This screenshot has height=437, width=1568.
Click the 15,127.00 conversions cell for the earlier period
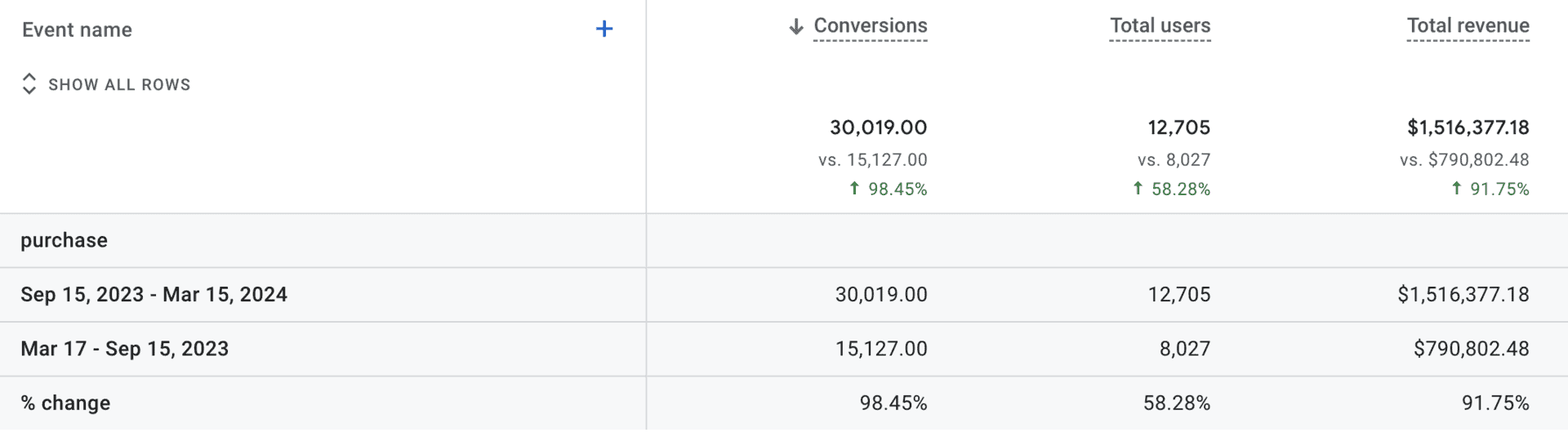pos(881,349)
